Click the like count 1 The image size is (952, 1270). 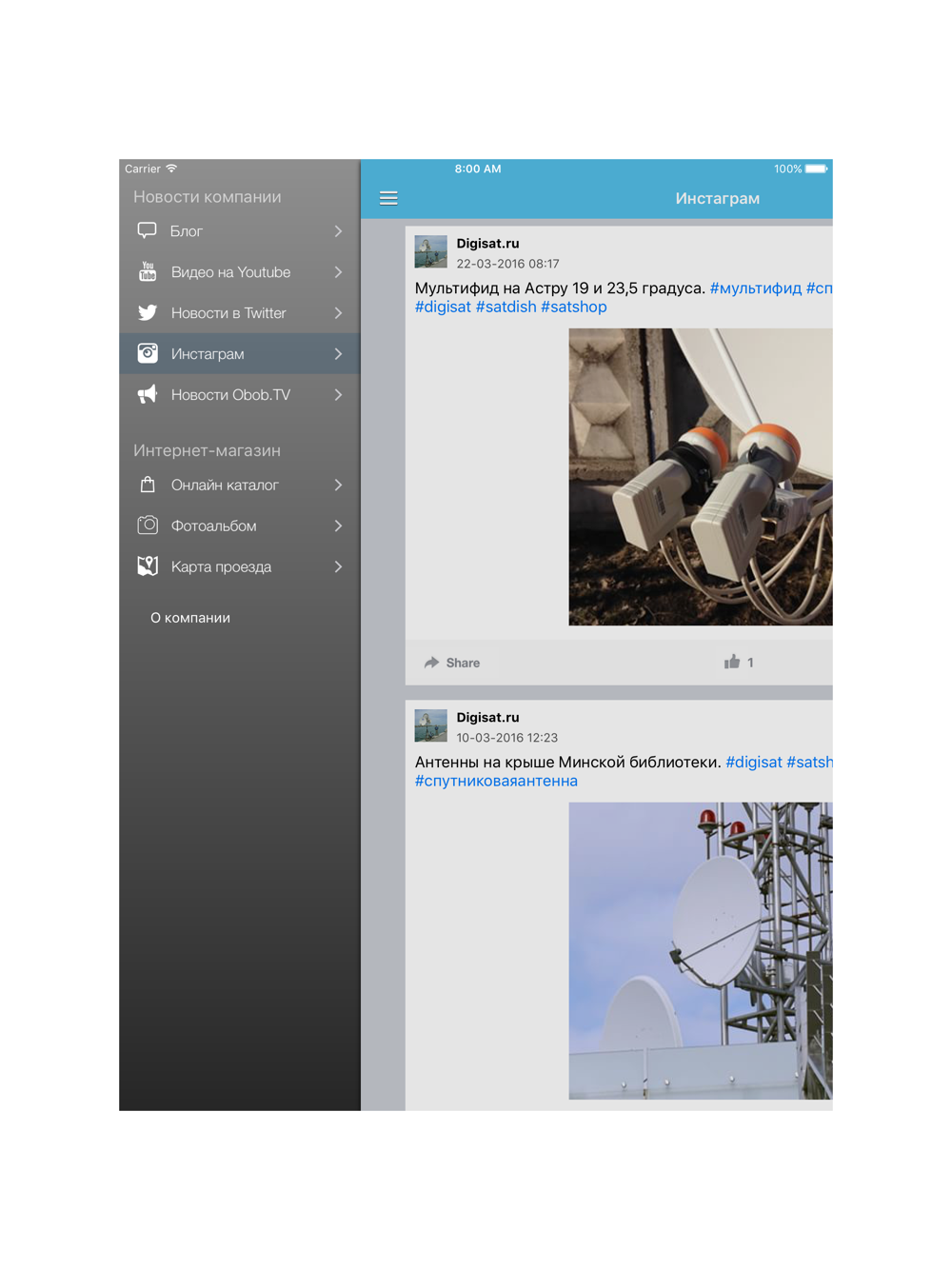click(x=750, y=663)
